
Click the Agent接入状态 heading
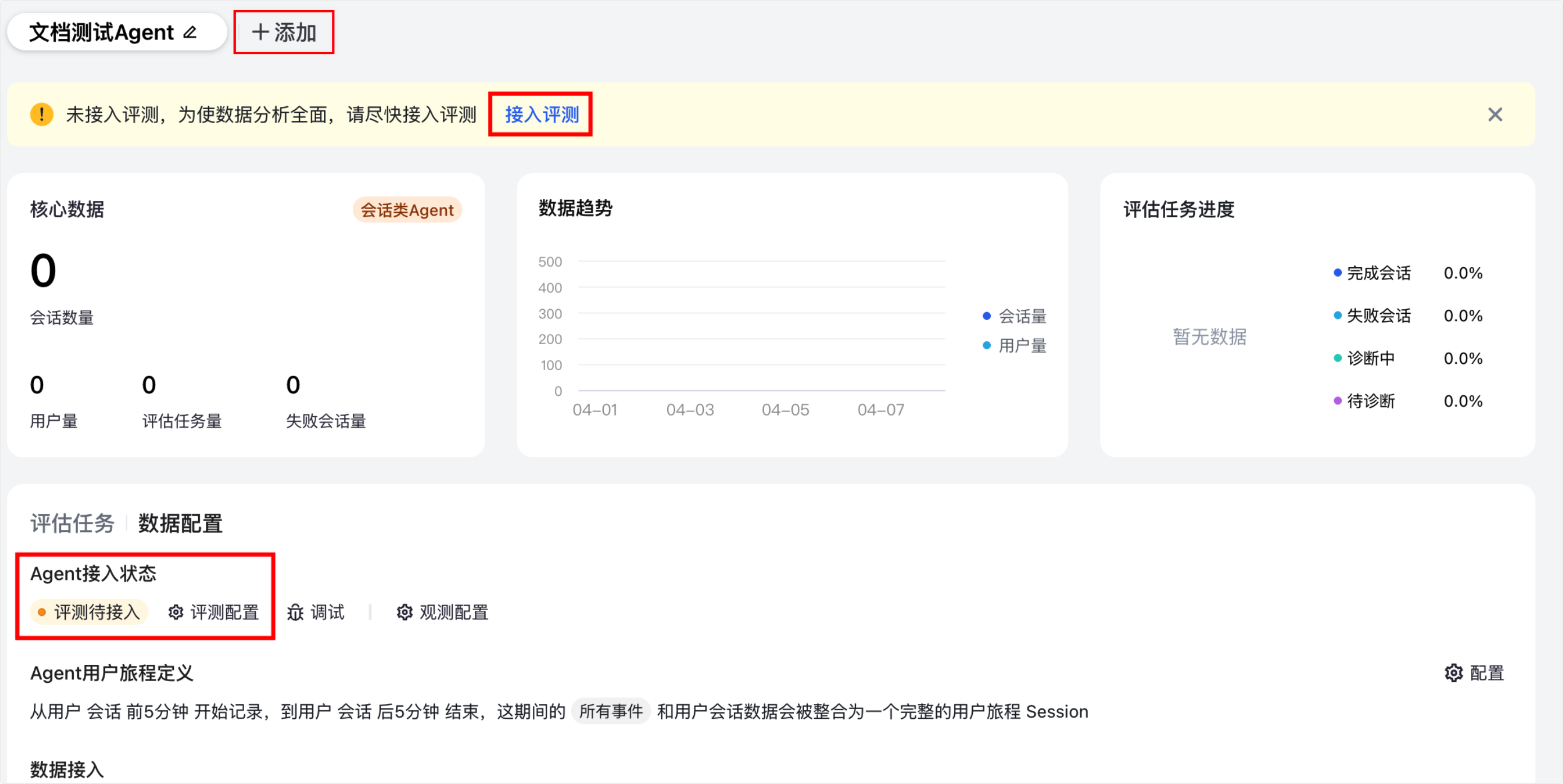[x=93, y=574]
